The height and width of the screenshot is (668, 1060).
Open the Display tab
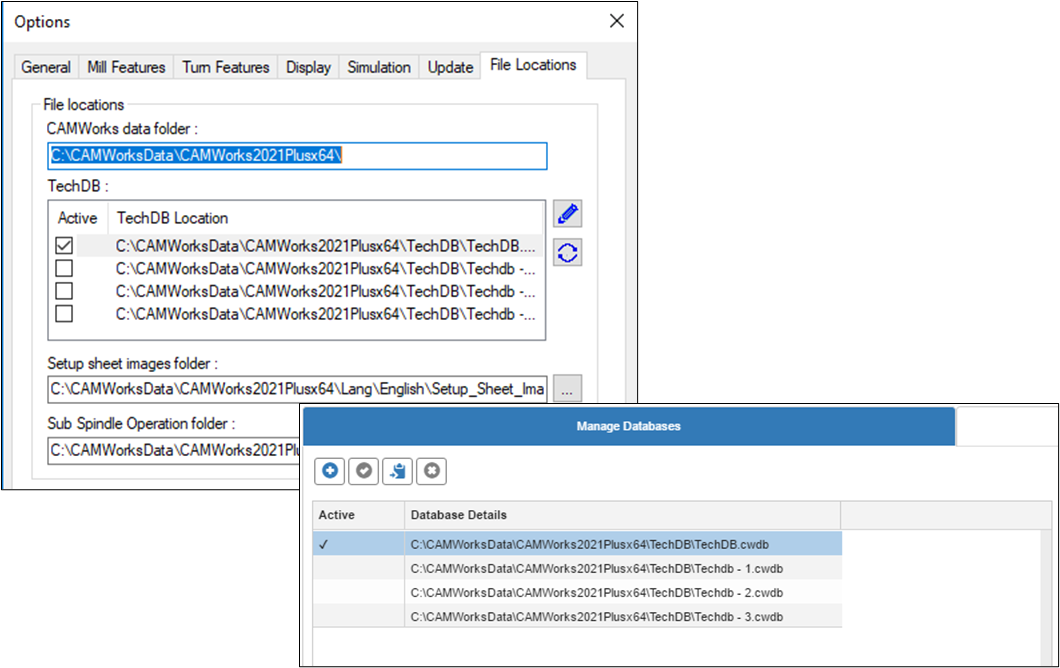point(308,67)
